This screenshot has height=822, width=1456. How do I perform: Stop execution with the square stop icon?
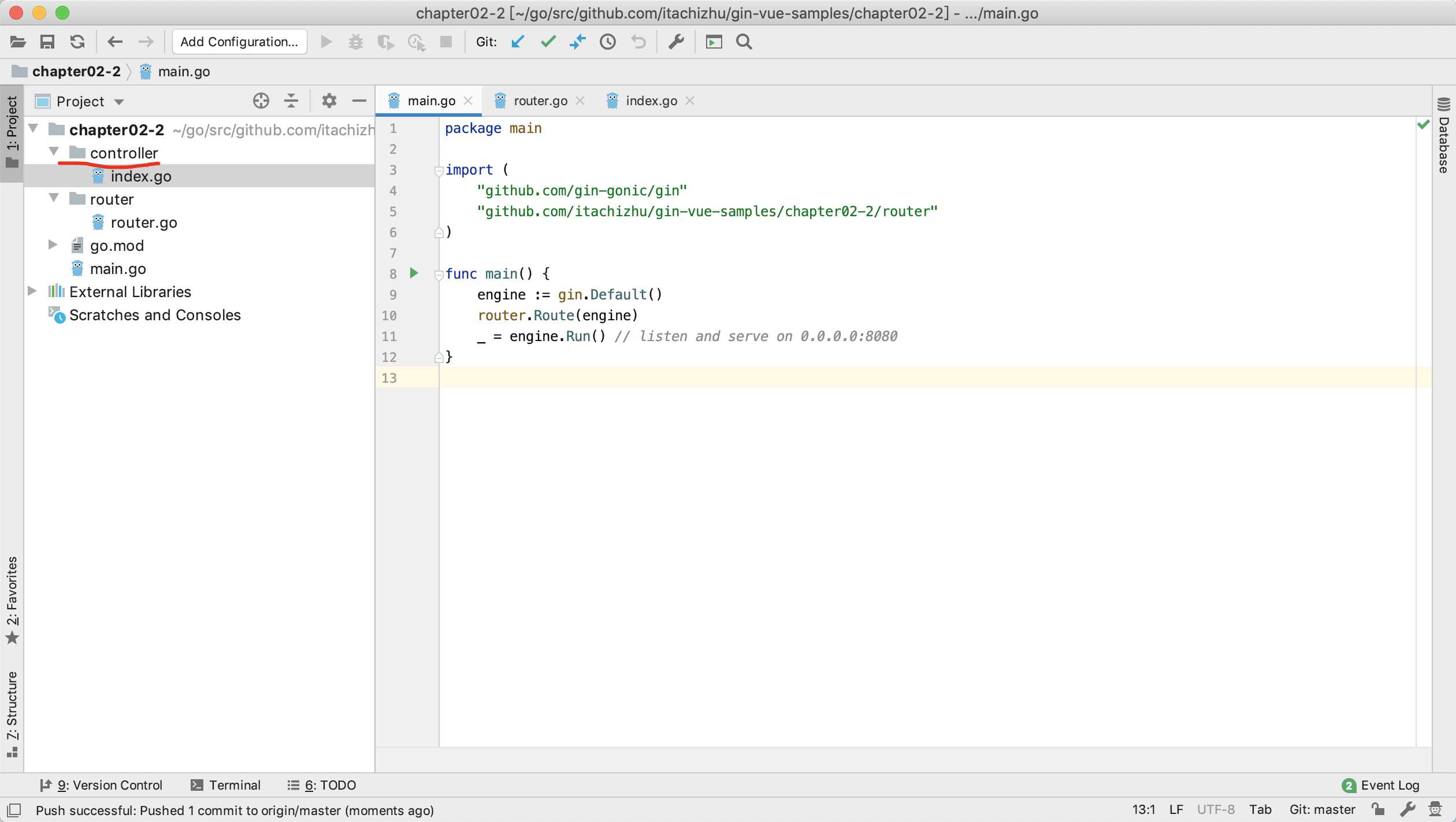(446, 42)
